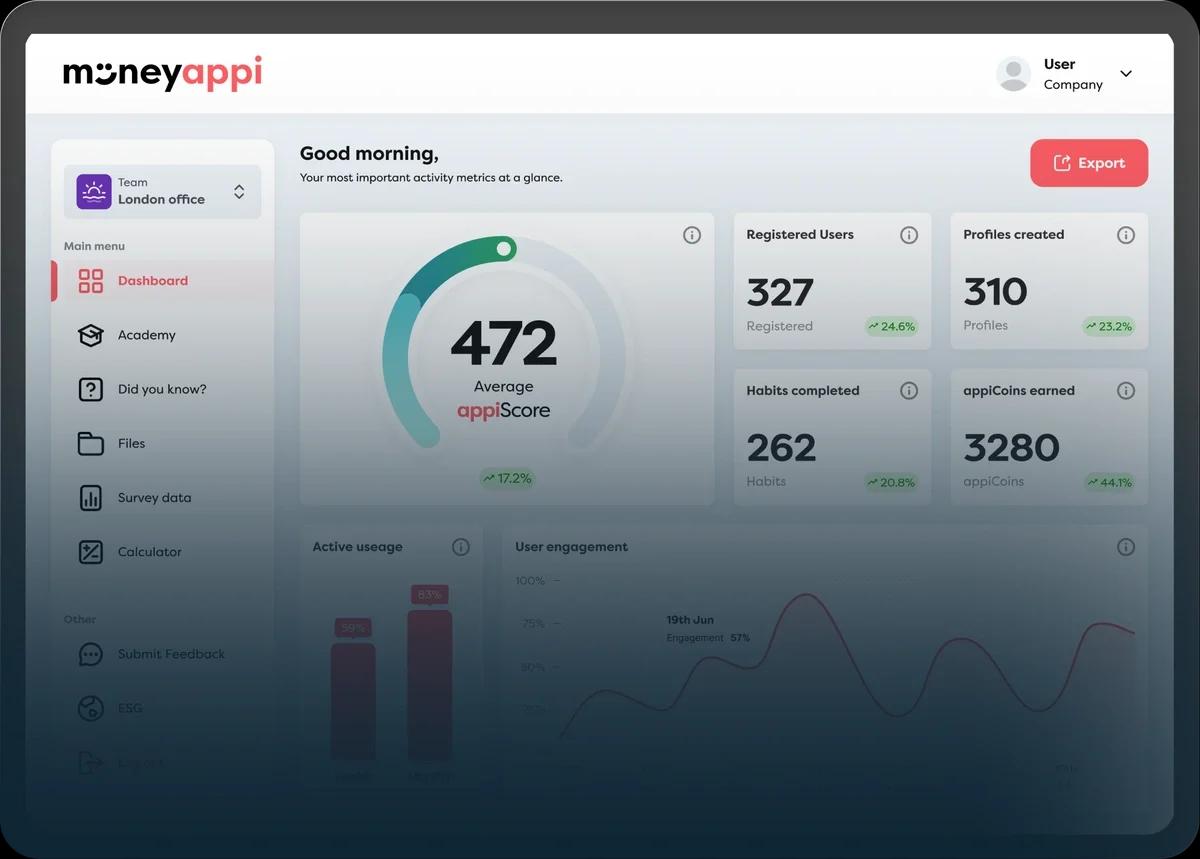The image size is (1200, 859).
Task: Click the Files folder icon
Action: pyautogui.click(x=91, y=443)
